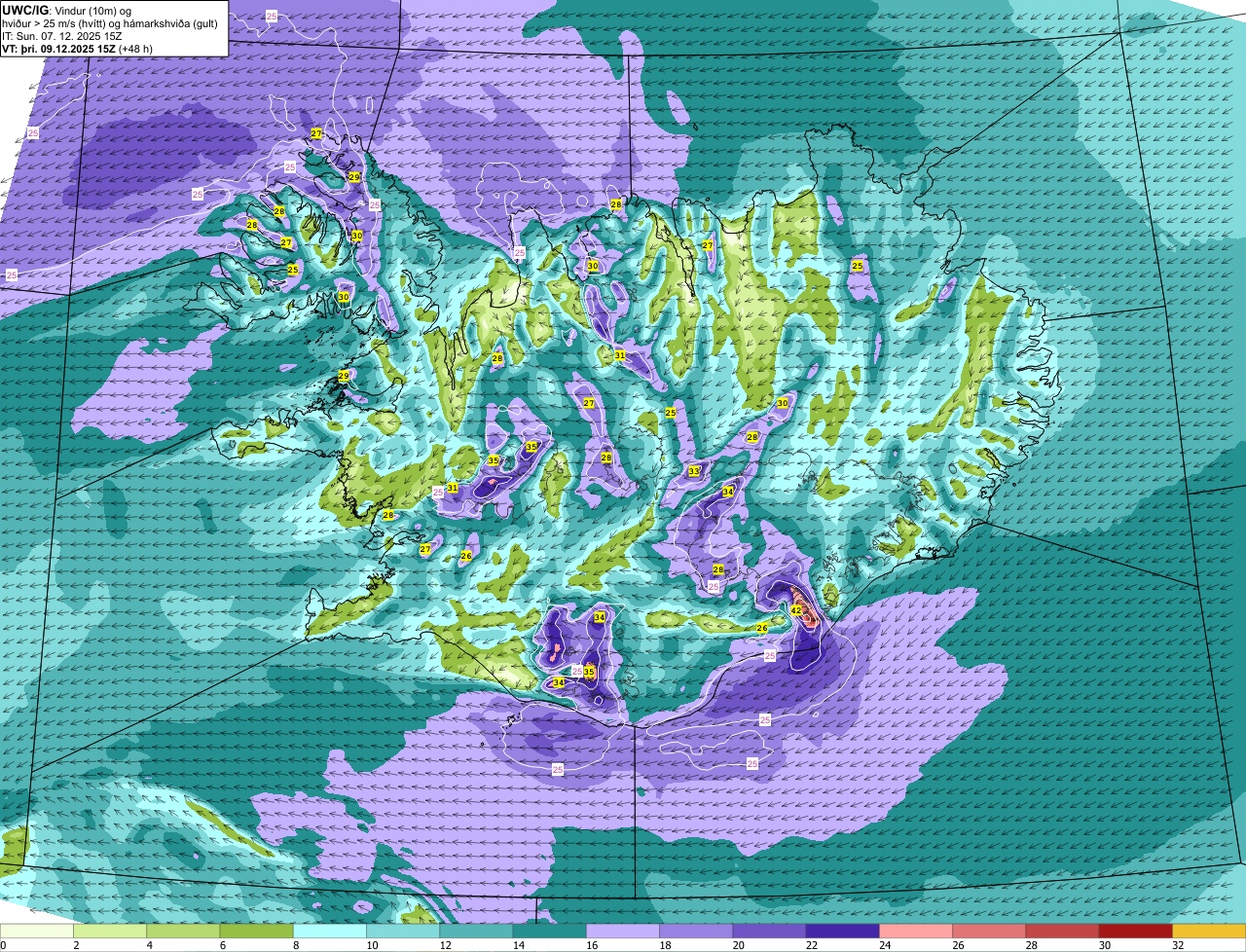This screenshot has height=952, width=1246.
Task: Click legend color swatch between 20 and 22
Action: pos(769,932)
